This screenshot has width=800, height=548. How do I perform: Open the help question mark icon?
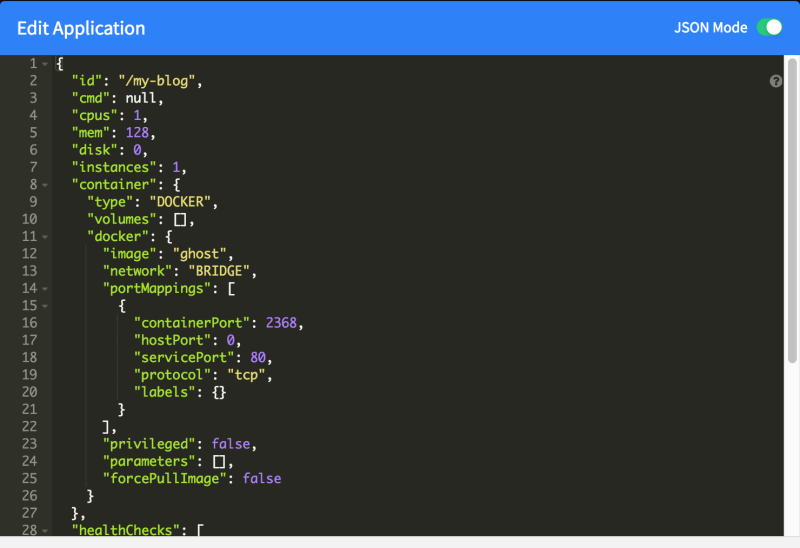776,81
